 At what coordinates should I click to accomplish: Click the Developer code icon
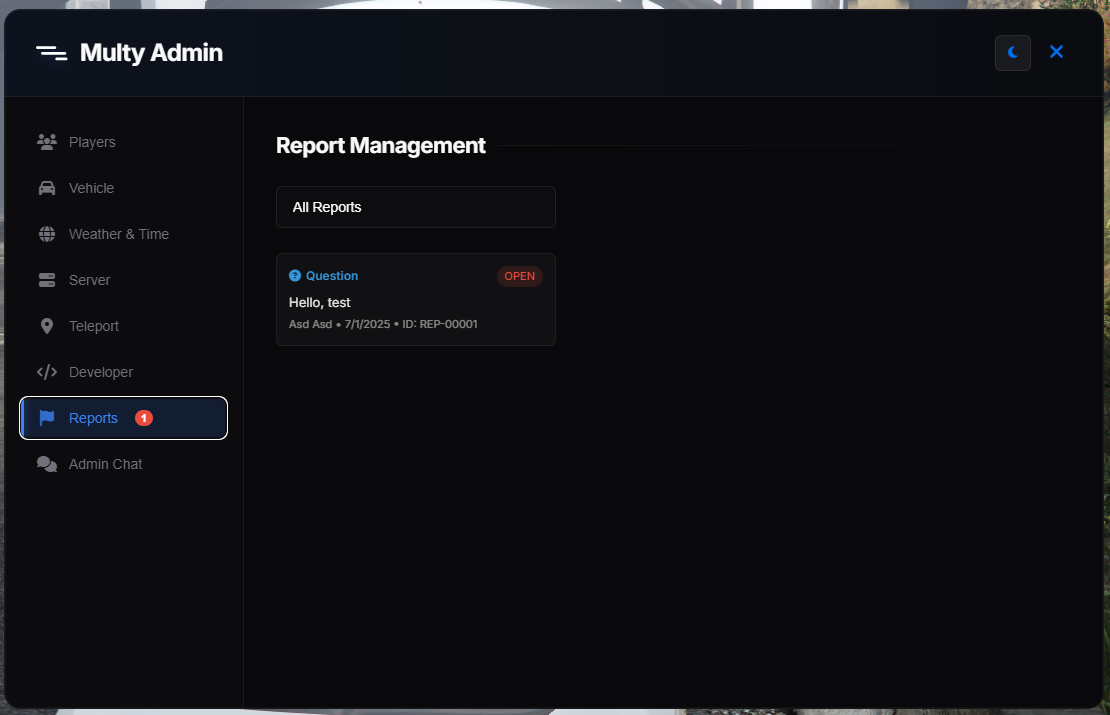47,372
